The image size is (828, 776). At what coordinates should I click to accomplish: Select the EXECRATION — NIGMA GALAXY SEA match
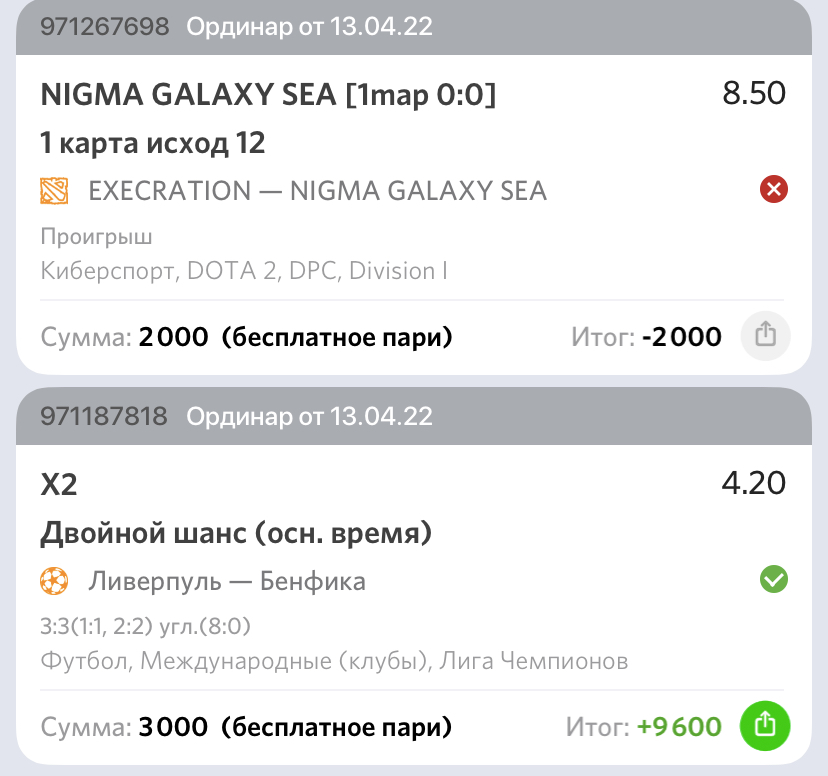click(x=317, y=191)
